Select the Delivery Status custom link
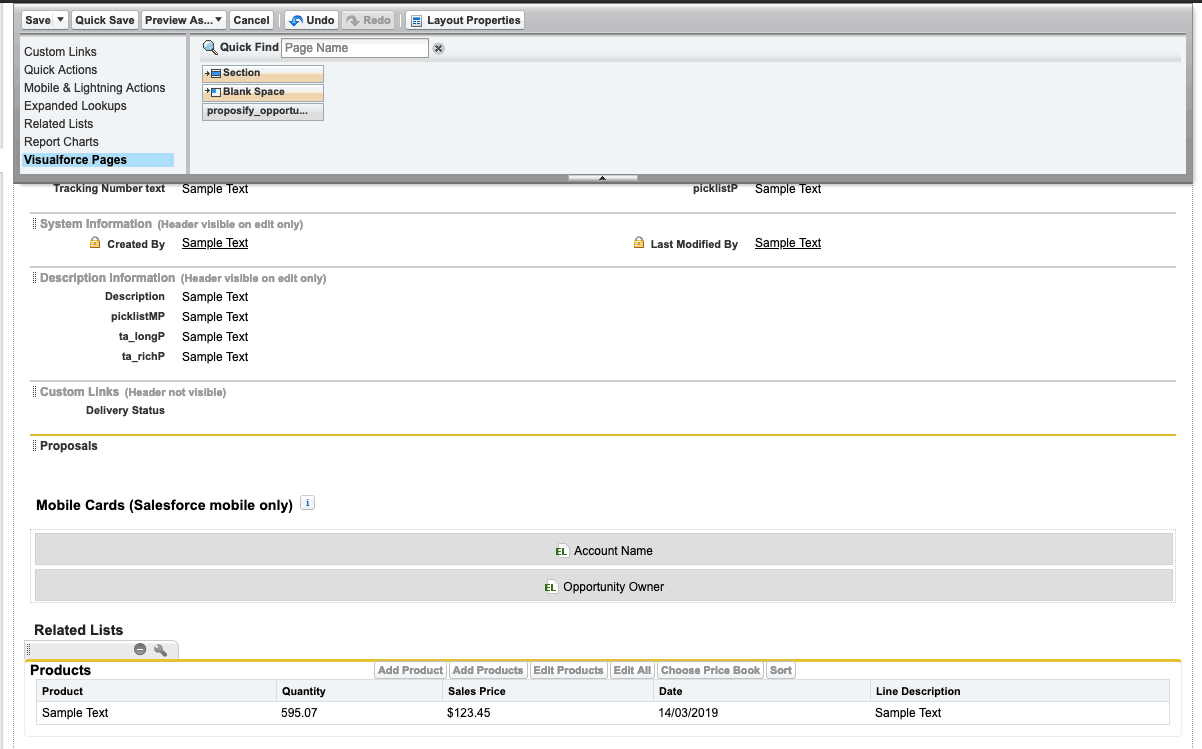Viewport: 1202px width, 749px height. 125,411
